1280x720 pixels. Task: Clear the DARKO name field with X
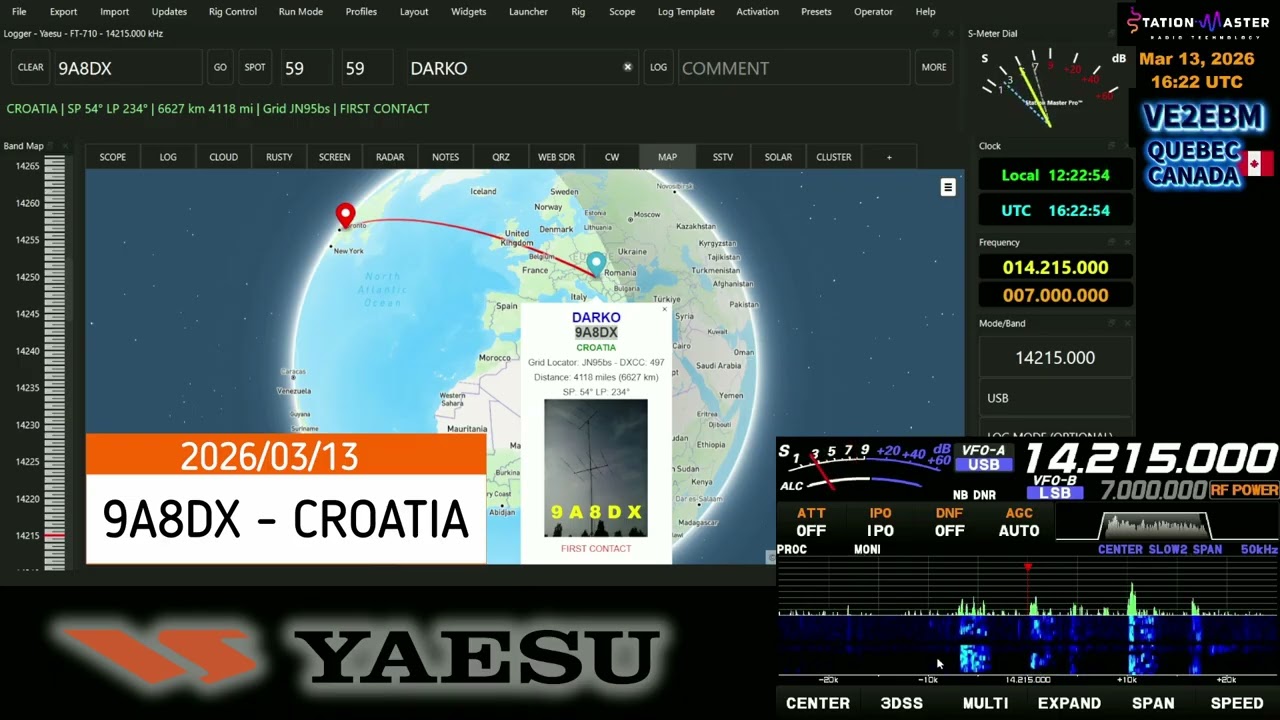click(x=628, y=67)
